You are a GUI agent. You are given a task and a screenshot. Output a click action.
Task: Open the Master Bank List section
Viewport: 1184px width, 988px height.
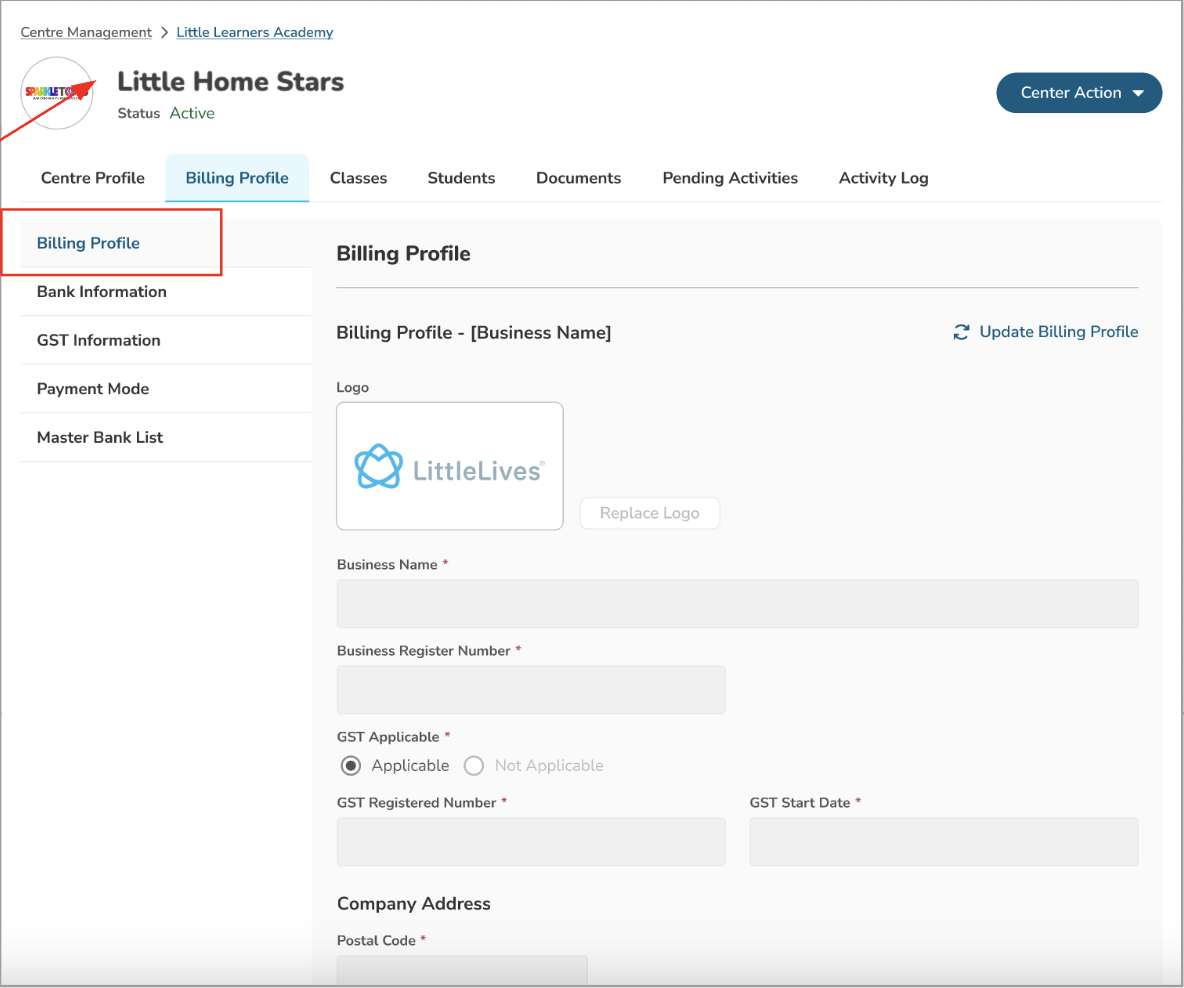[100, 437]
